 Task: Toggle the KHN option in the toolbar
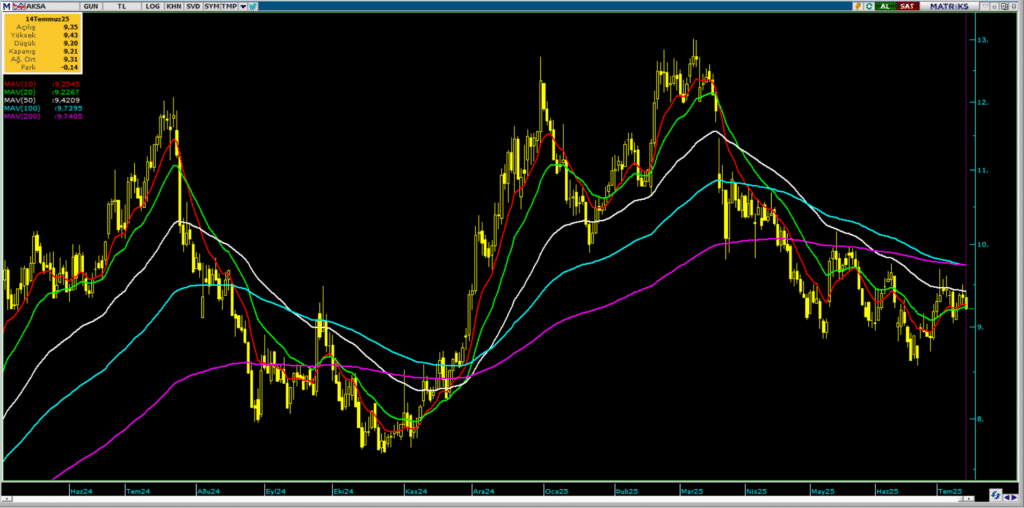(174, 7)
